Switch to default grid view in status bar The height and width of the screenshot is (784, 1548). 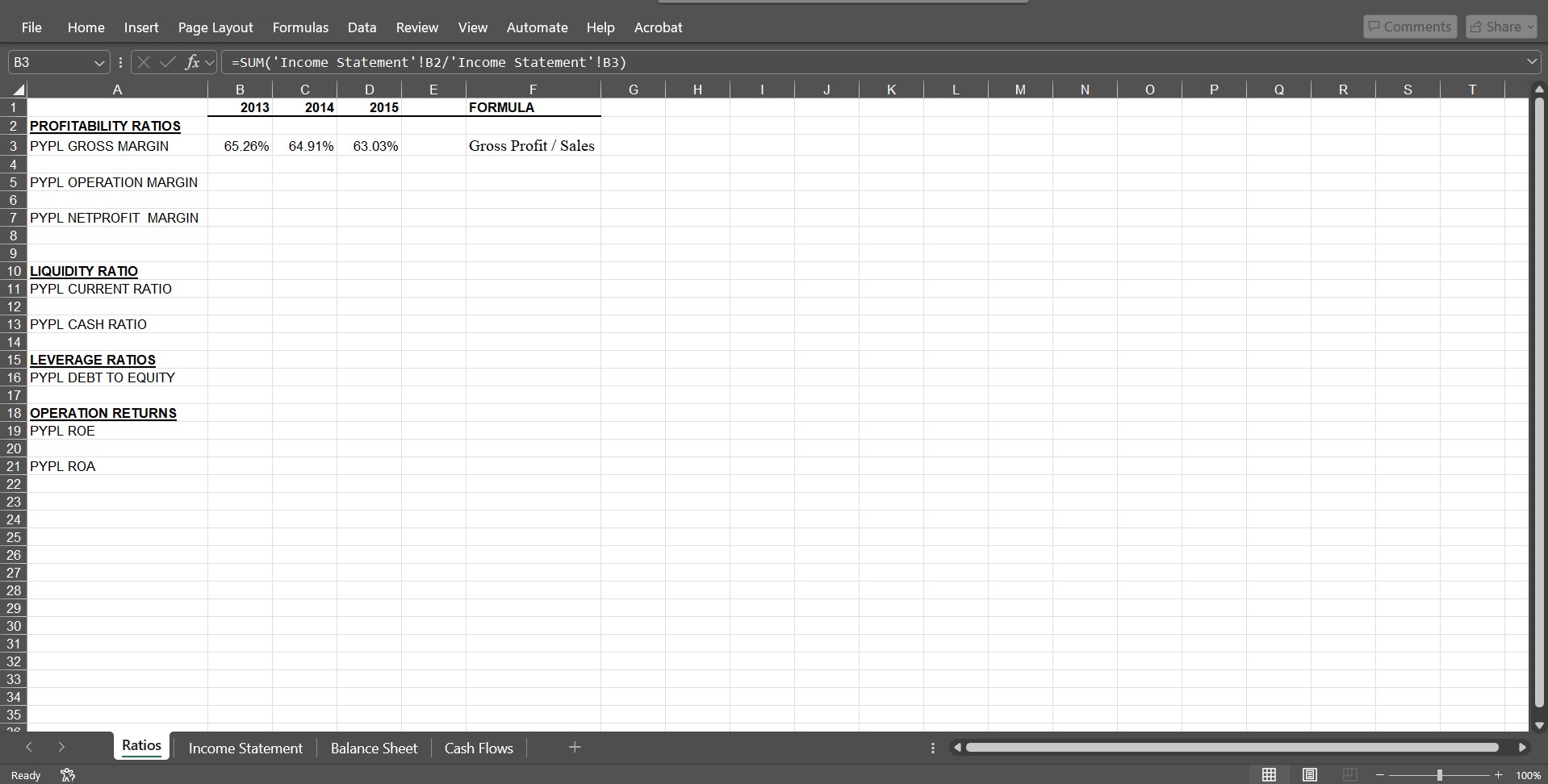[1269, 775]
